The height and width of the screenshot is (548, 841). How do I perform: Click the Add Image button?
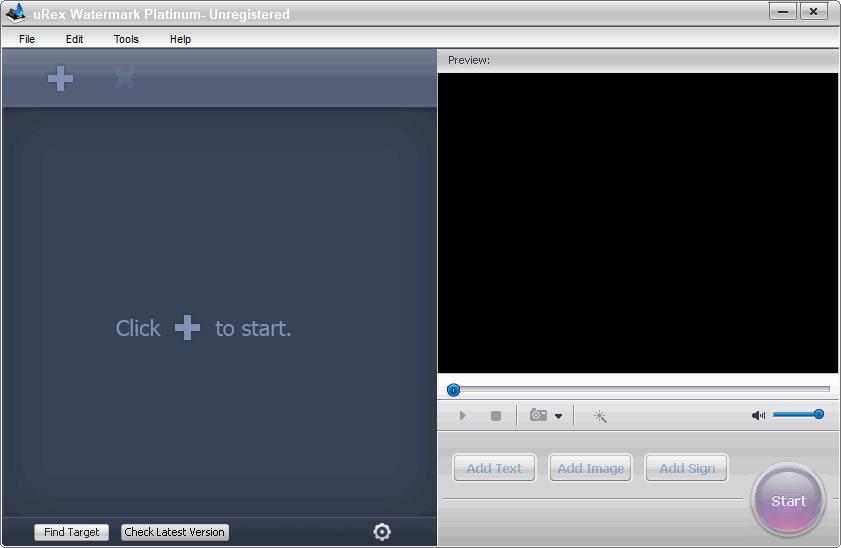tap(590, 468)
